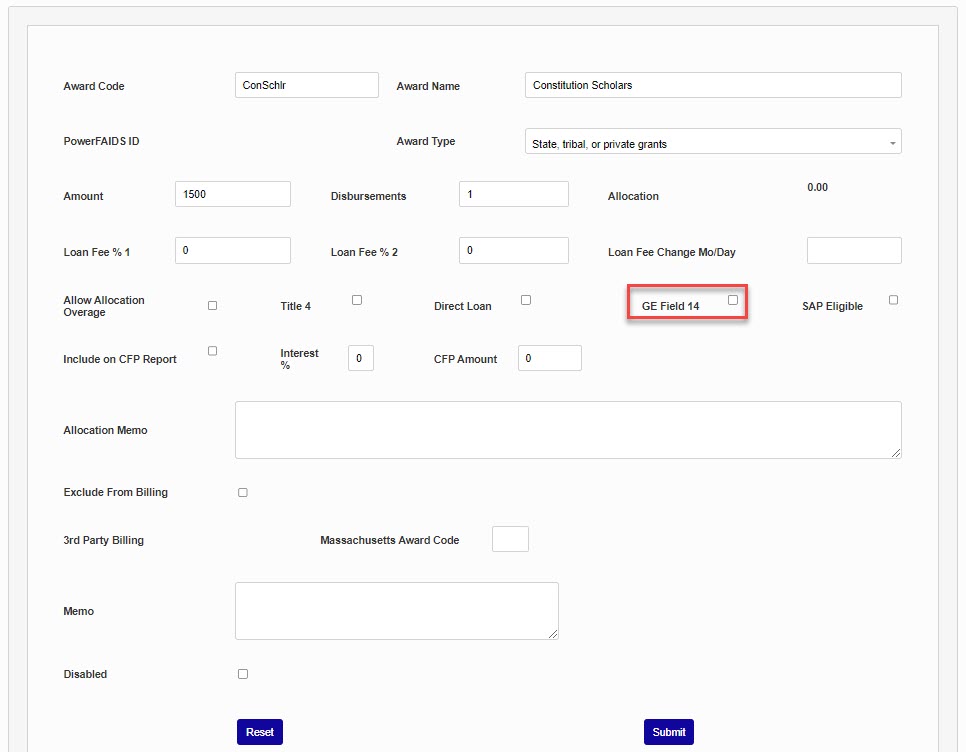Screen dimensions: 966x752
Task: Toggle the Disabled checkbox
Action: pos(243,674)
